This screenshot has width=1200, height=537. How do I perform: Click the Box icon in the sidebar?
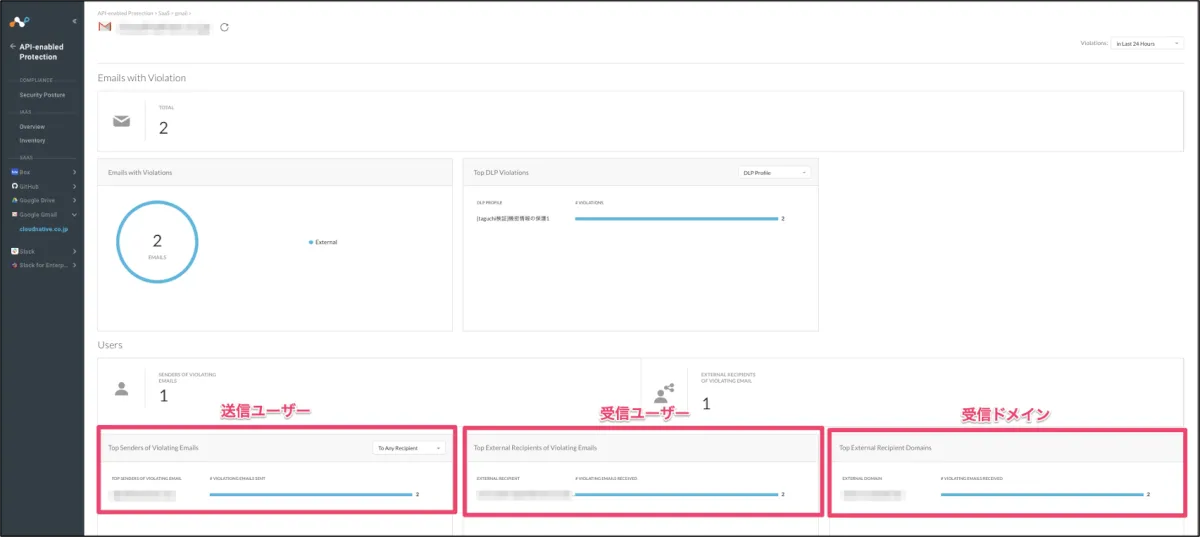pos(14,172)
